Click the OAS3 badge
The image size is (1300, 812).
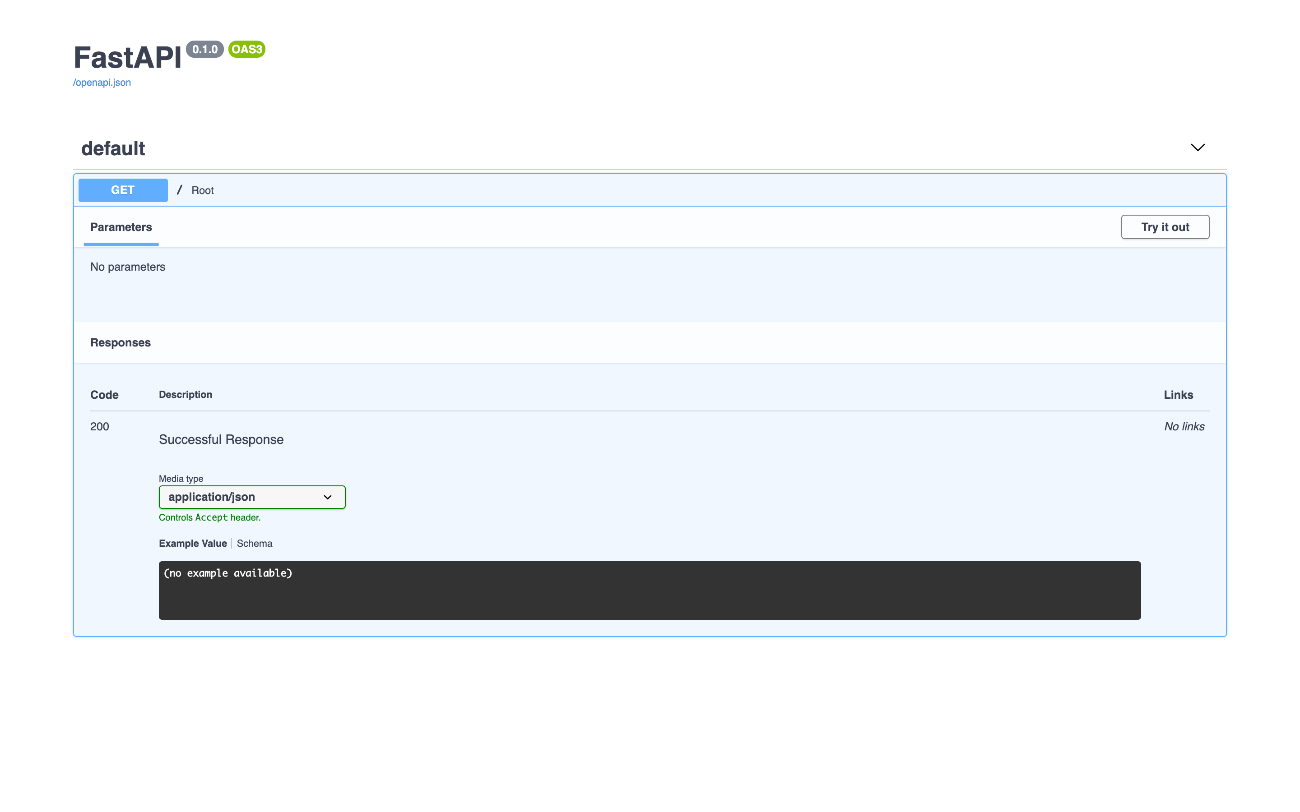[x=247, y=49]
